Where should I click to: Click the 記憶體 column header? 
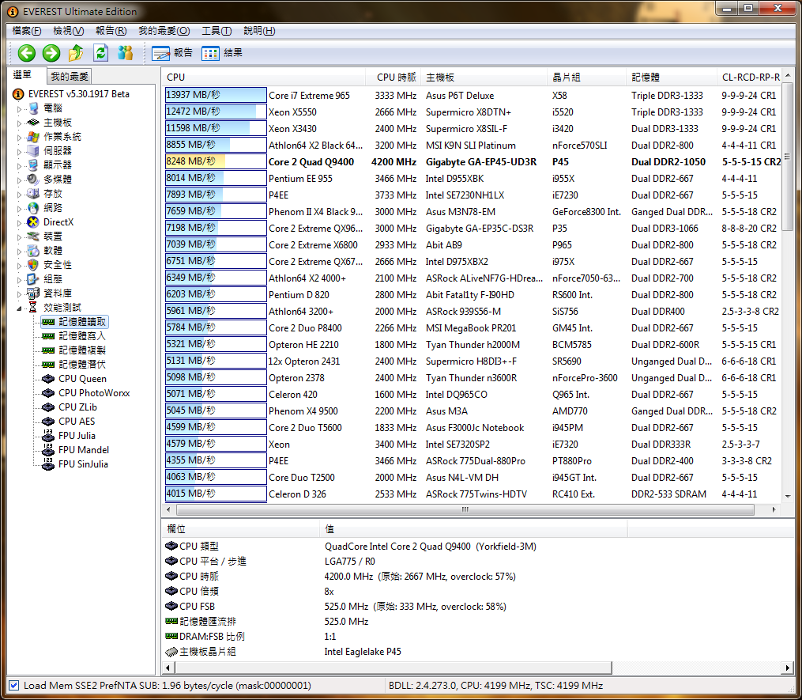[x=672, y=77]
